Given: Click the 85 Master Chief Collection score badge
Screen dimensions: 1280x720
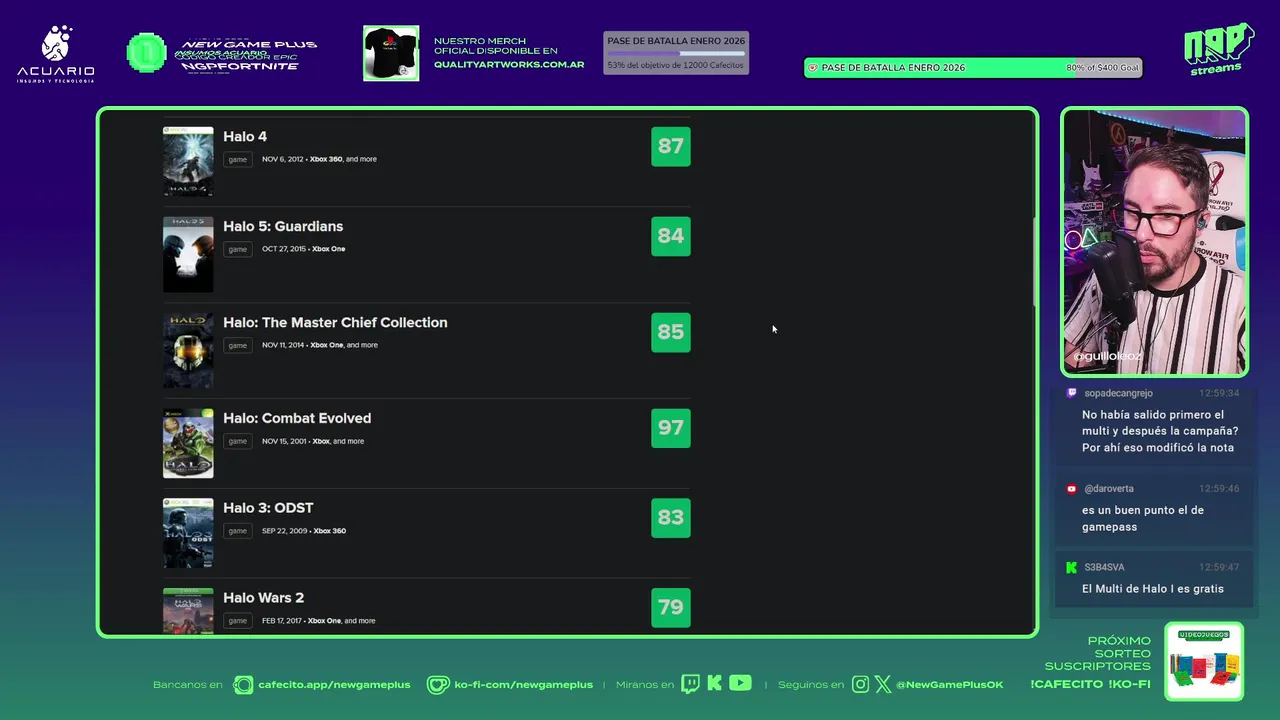Looking at the screenshot, I should point(671,332).
